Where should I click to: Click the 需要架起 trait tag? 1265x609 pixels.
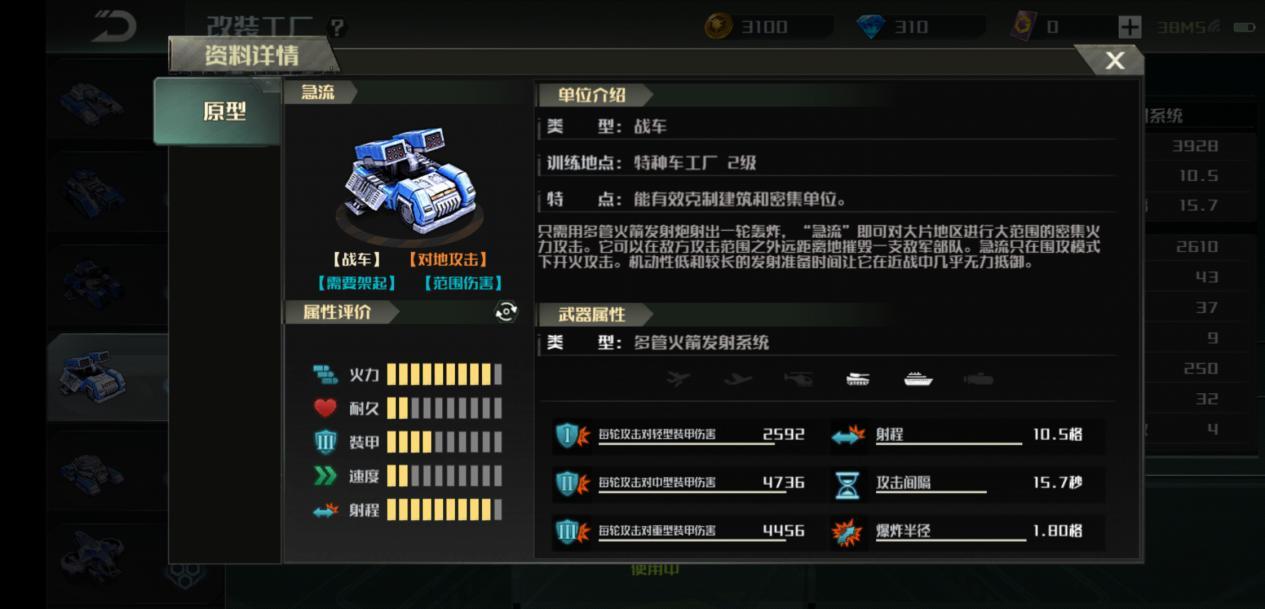pyautogui.click(x=356, y=283)
